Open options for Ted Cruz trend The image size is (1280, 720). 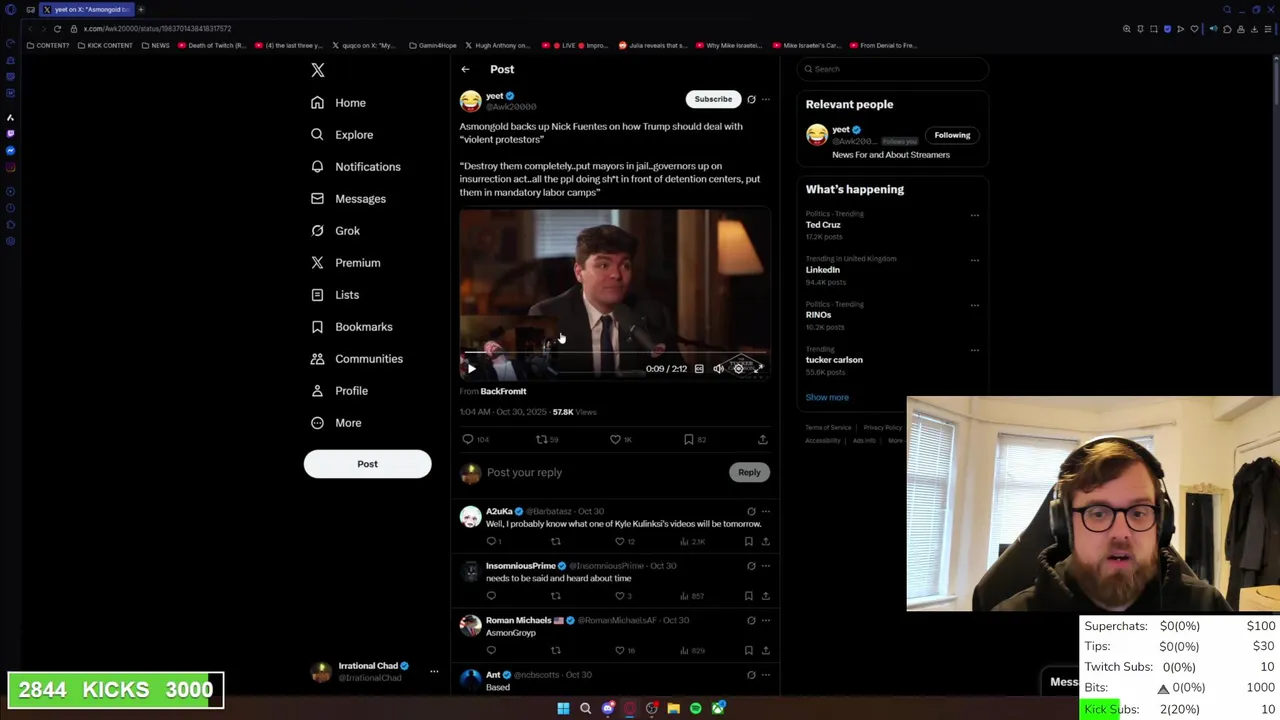[974, 215]
